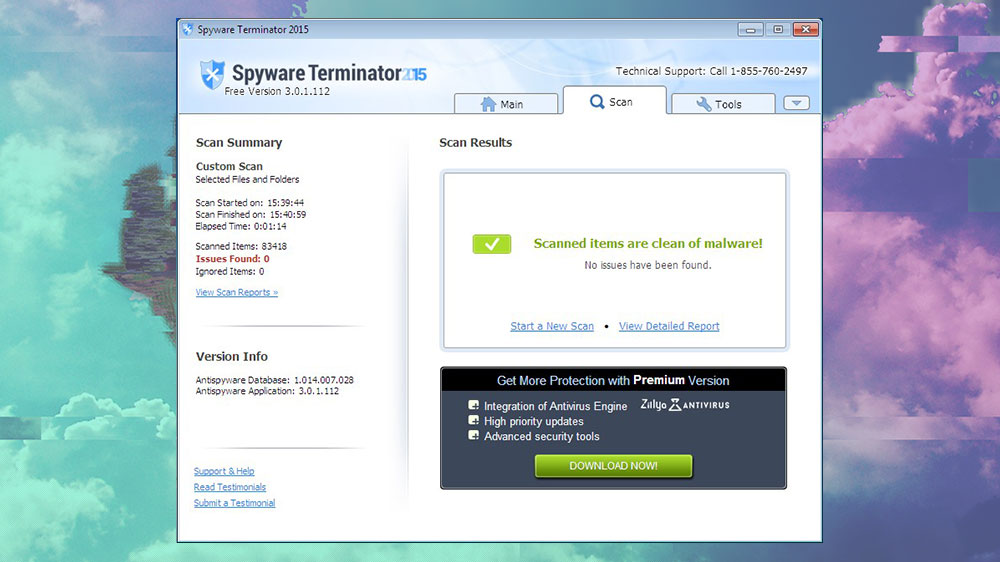1000x562 pixels.
Task: Click the 'Ignored Items: 0' text
Action: point(230,271)
